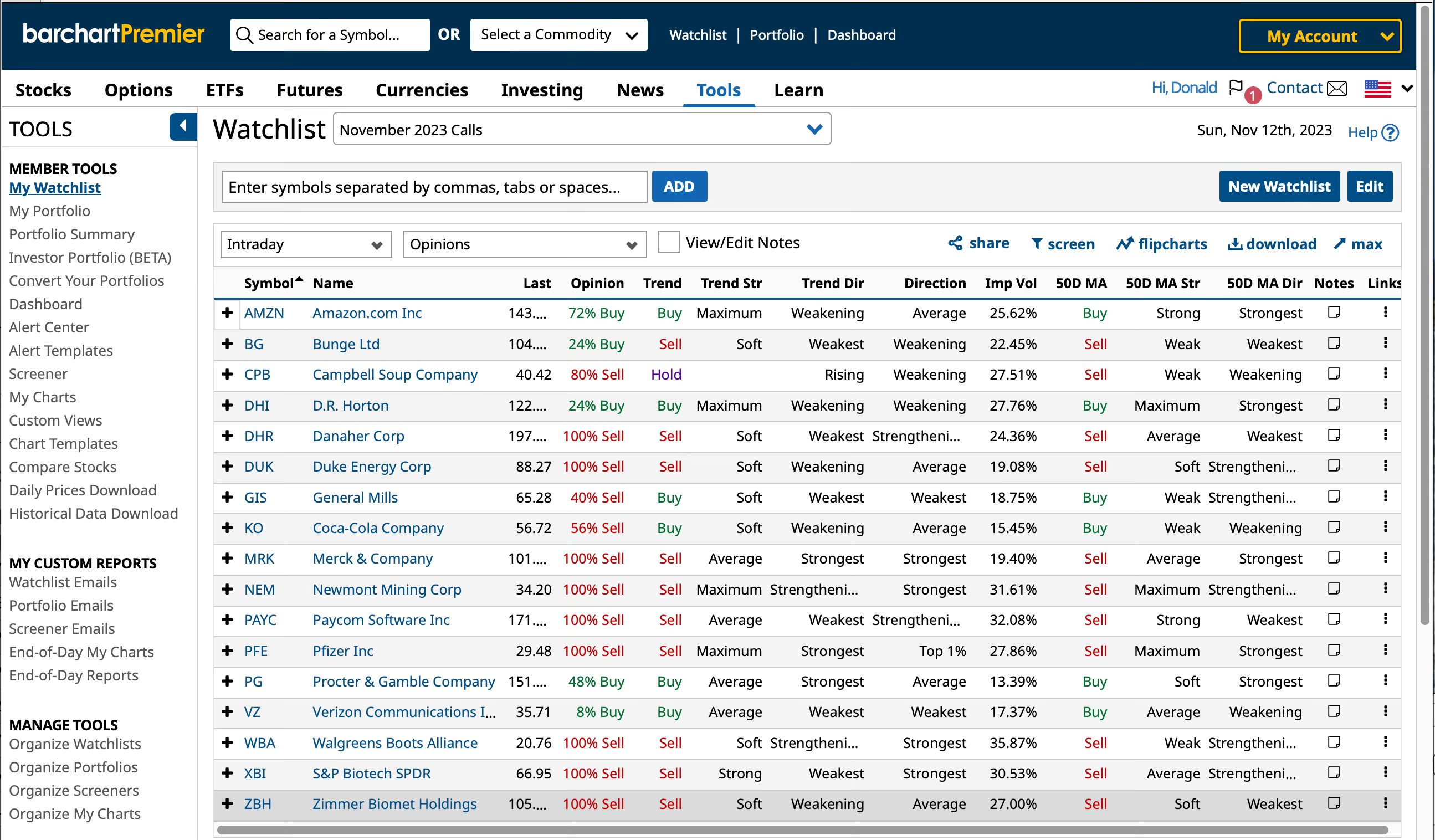The height and width of the screenshot is (840, 1435).
Task: Open links menu dots for ZBH
Action: coord(1385,803)
